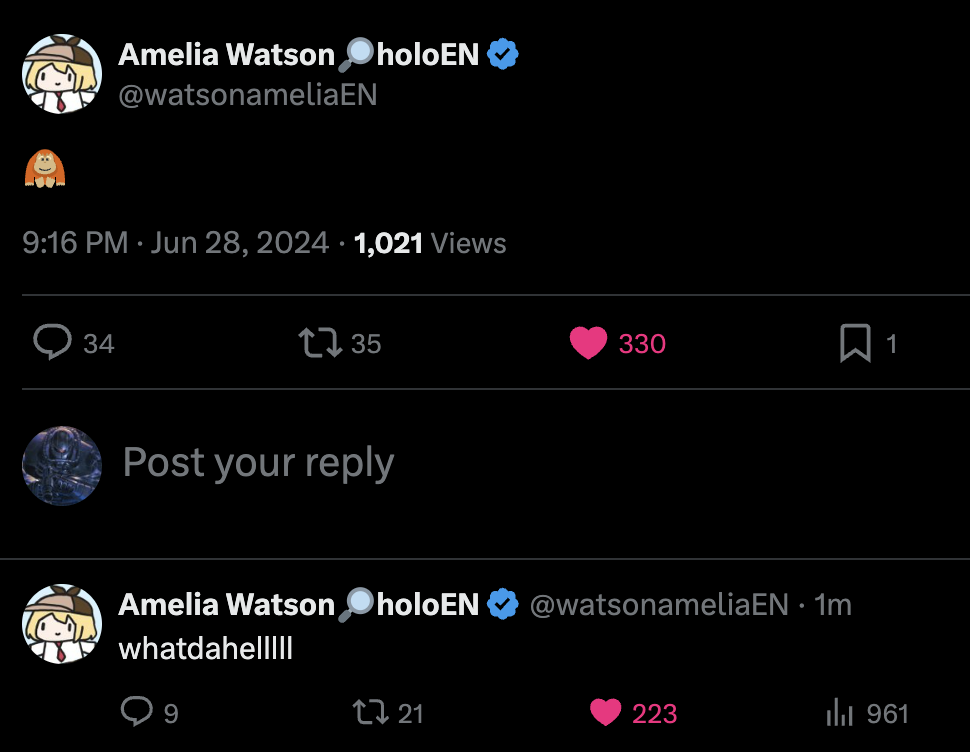This screenshot has width=970, height=752.
Task: Click the 9:16 PM Jun 28, 2024 timestamp
Action: pos(175,243)
